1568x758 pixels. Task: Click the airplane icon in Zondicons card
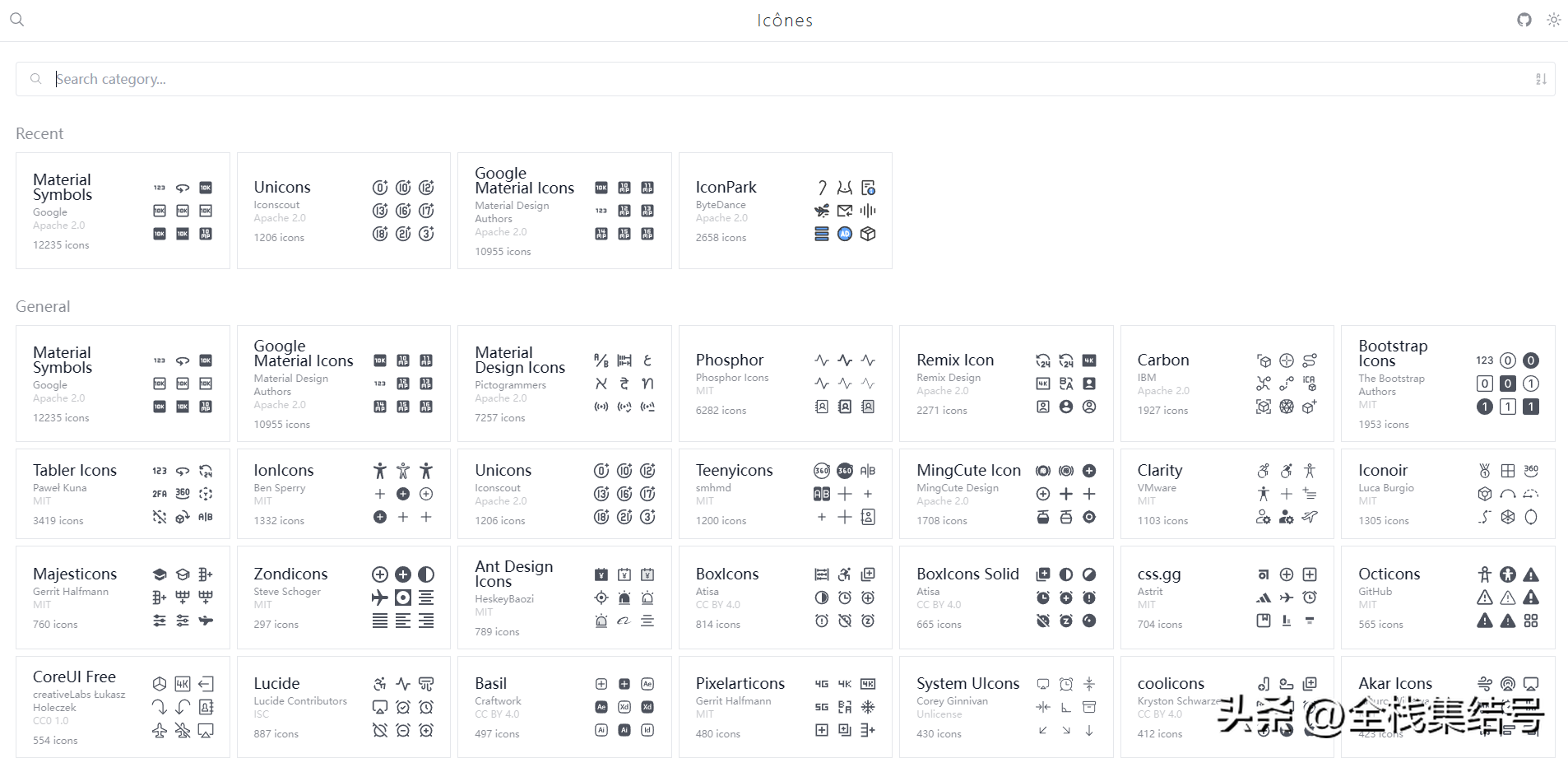[x=380, y=598]
